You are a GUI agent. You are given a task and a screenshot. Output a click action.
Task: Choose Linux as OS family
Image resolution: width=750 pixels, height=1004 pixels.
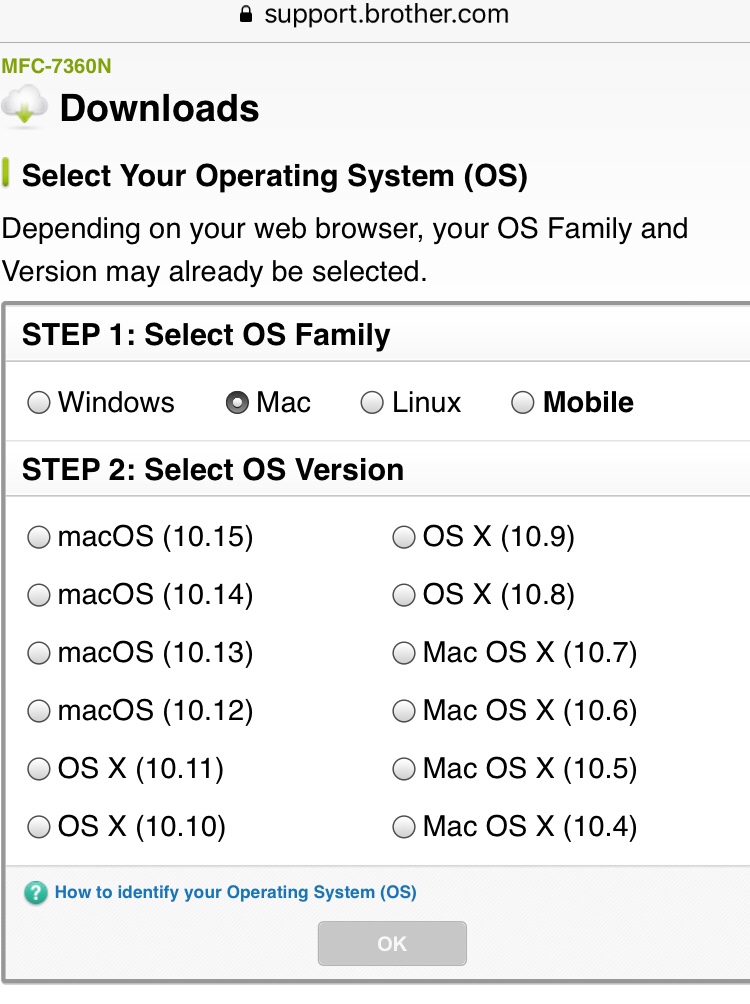click(372, 403)
